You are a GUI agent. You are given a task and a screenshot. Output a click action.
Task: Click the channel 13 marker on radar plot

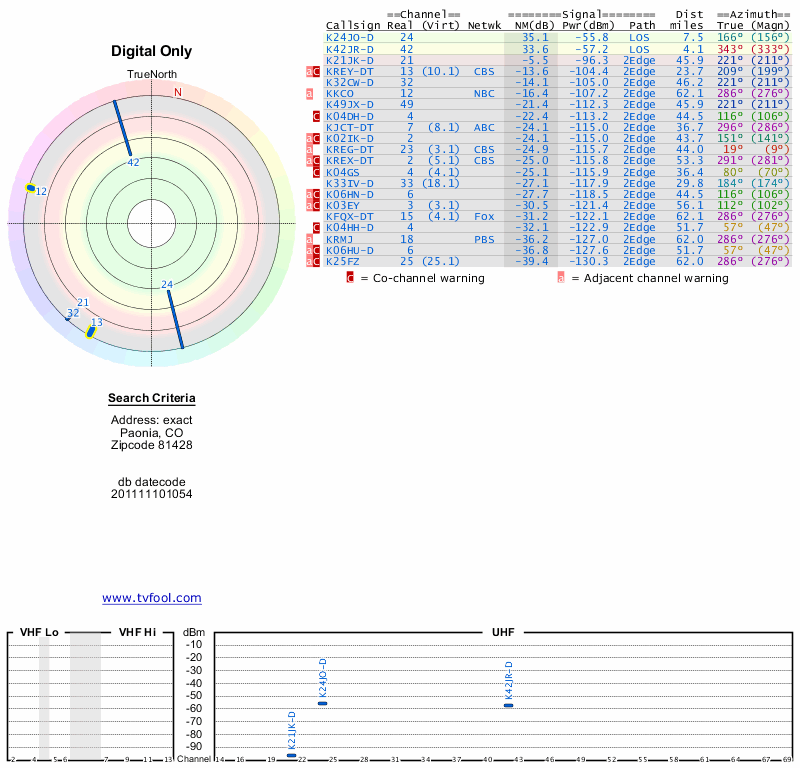tap(90, 330)
